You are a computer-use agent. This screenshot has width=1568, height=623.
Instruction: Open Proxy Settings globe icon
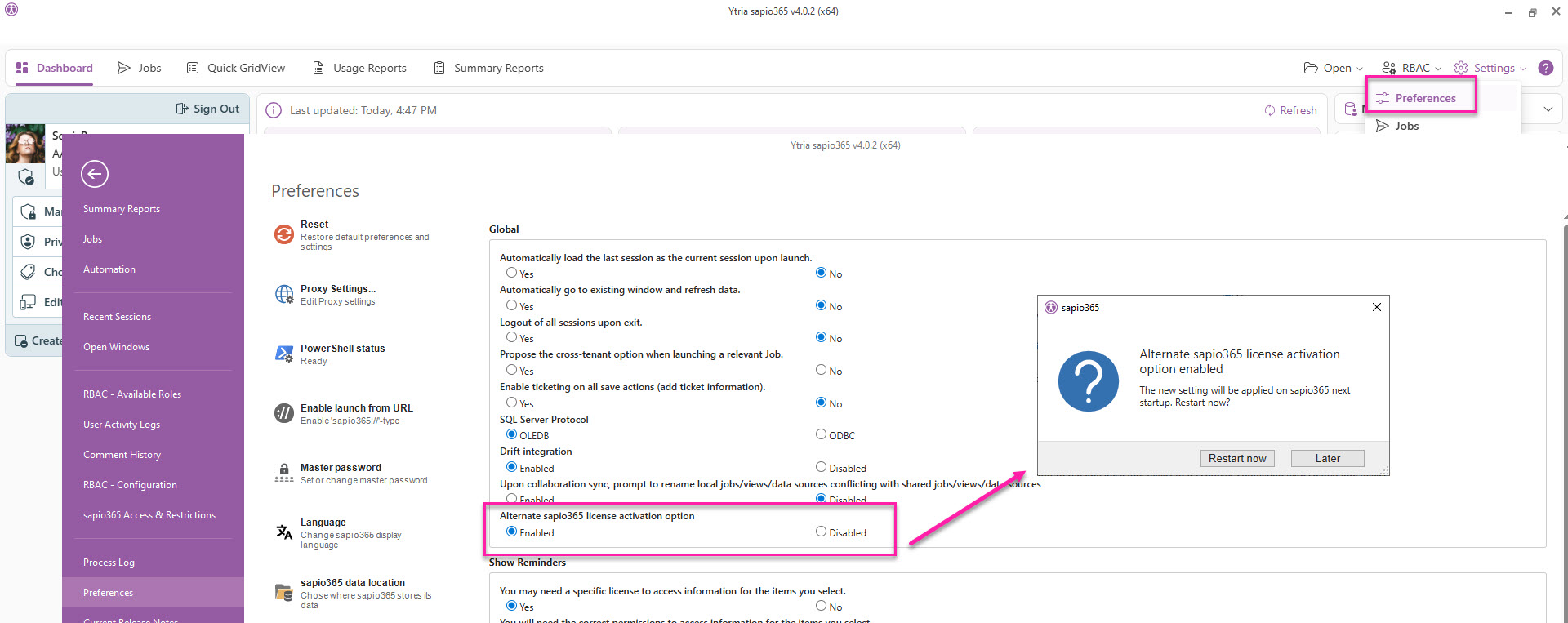(284, 295)
